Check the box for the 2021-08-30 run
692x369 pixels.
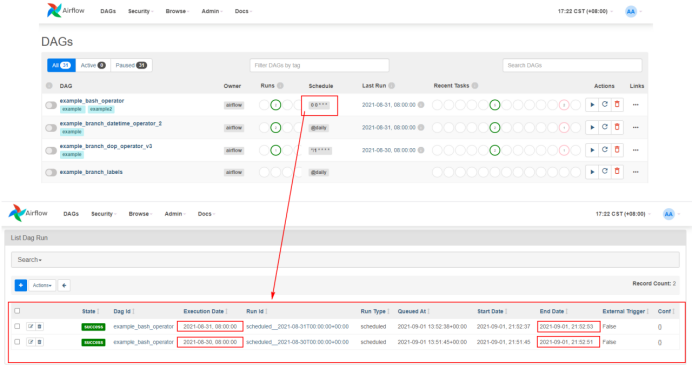click(17, 342)
